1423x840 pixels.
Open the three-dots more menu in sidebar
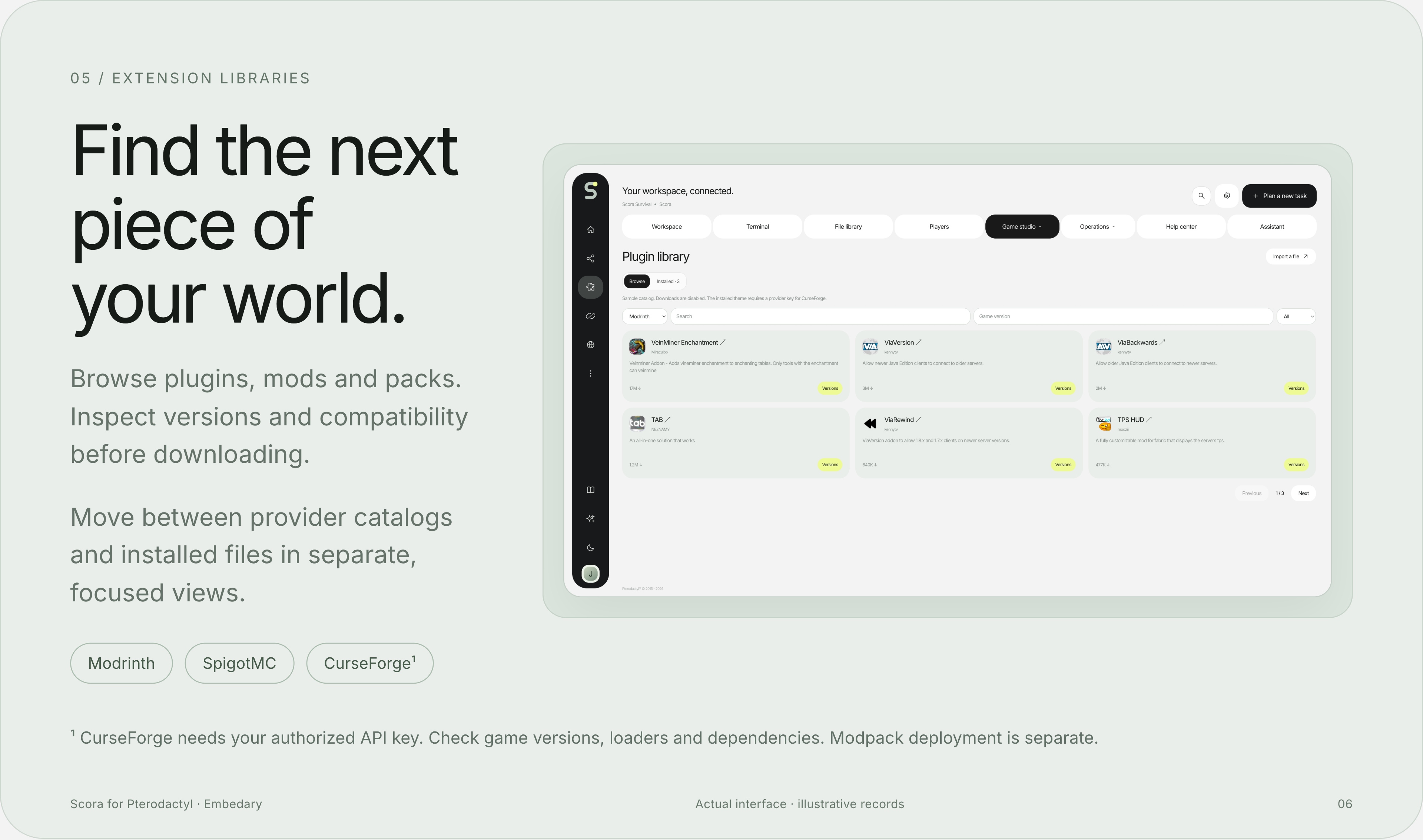(x=590, y=373)
